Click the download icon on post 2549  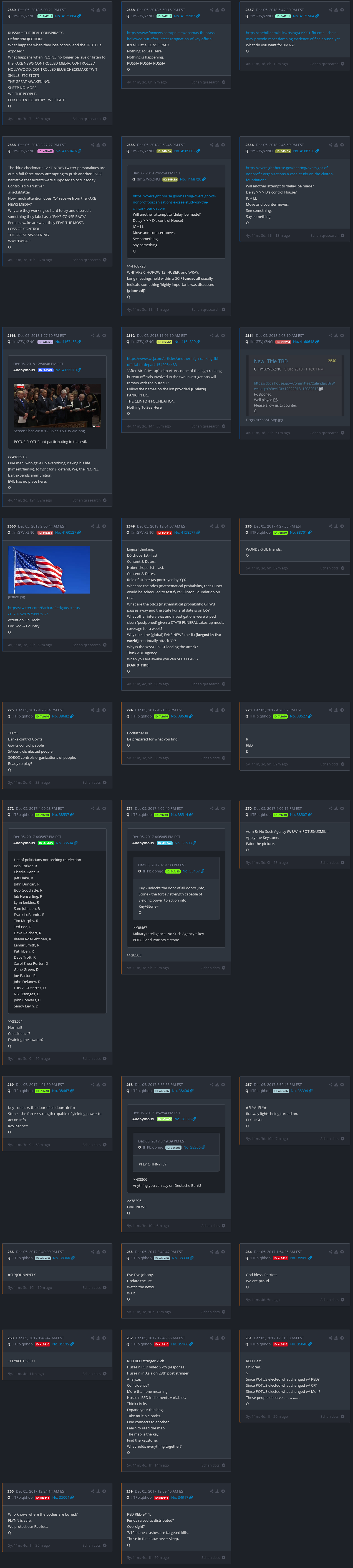[x=217, y=526]
